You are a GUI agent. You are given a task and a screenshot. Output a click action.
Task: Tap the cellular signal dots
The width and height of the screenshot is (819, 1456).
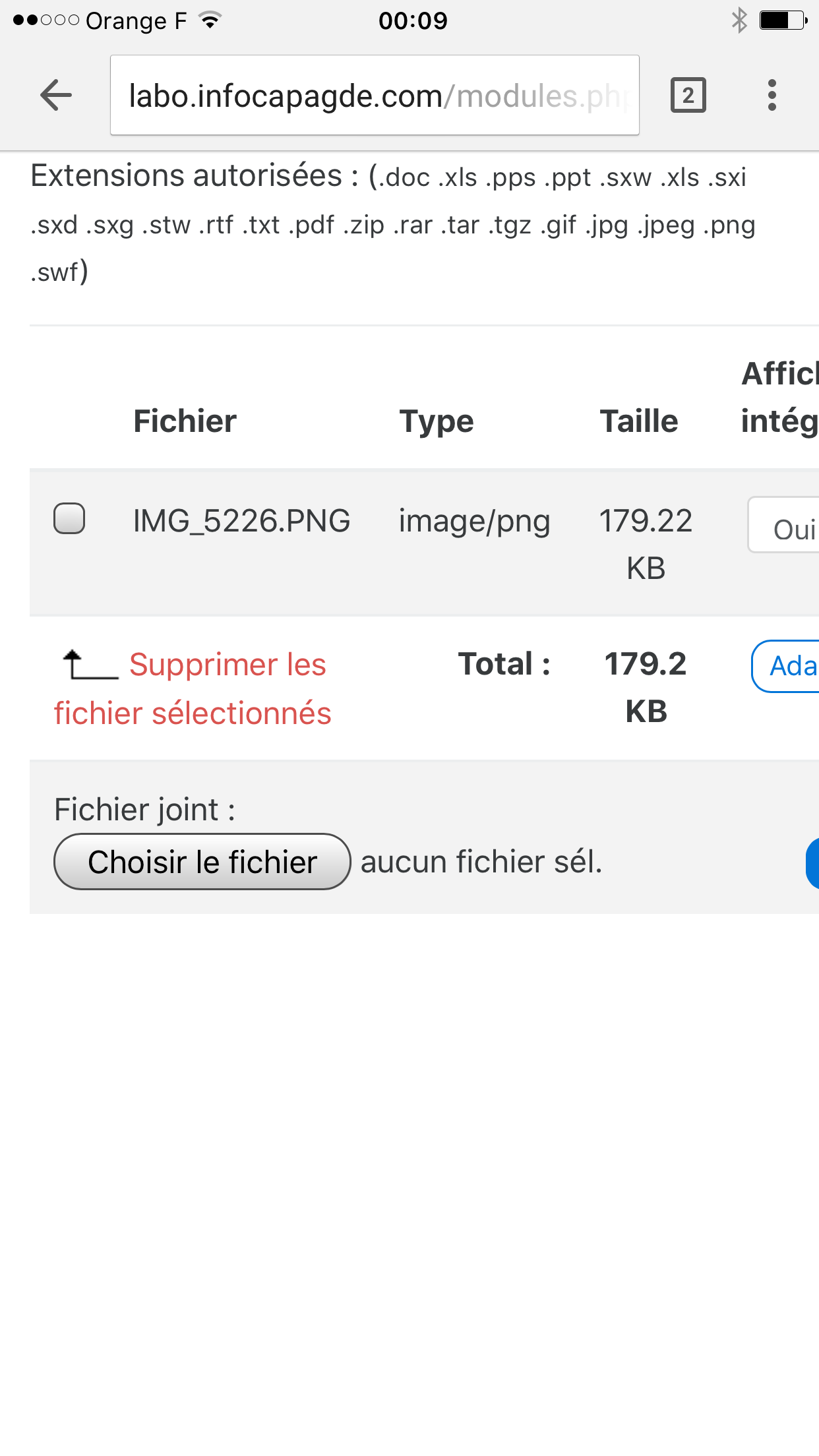[x=45, y=20]
